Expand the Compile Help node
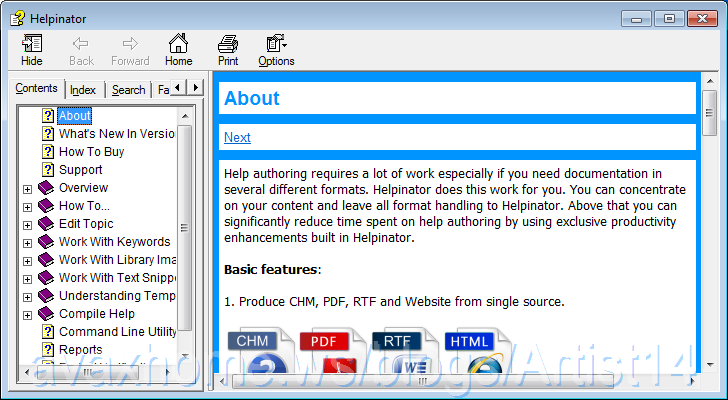Screen dimensions: 728x400 27,316
